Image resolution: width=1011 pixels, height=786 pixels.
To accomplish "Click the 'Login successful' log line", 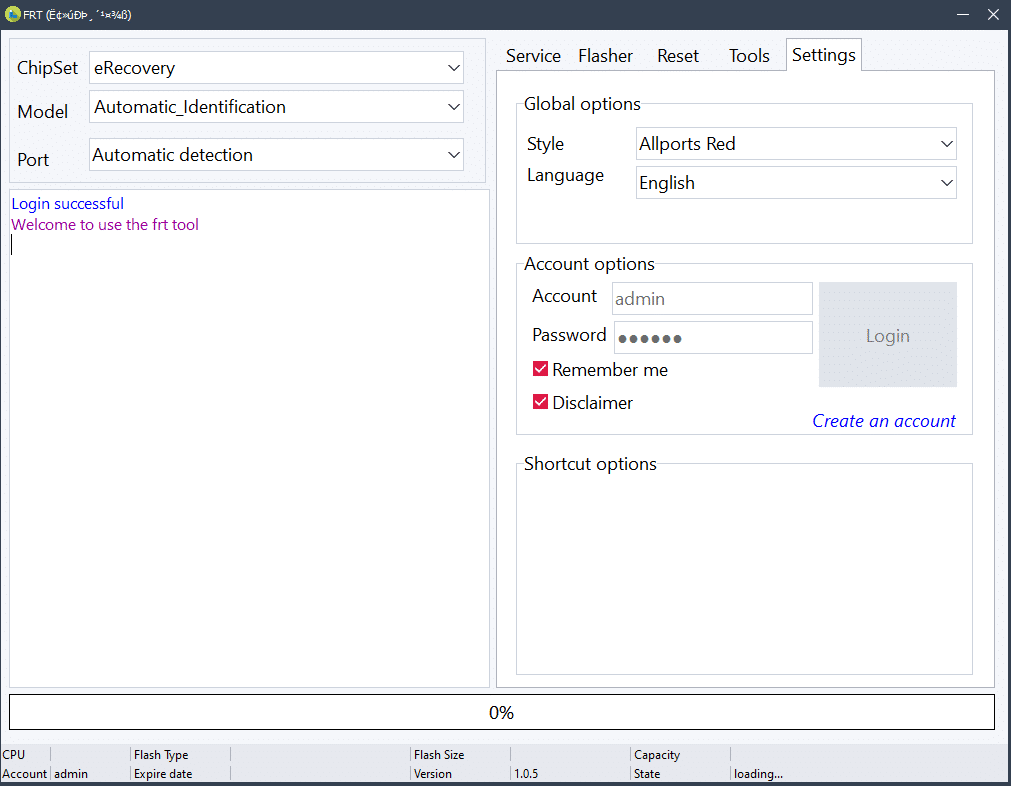I will (68, 204).
